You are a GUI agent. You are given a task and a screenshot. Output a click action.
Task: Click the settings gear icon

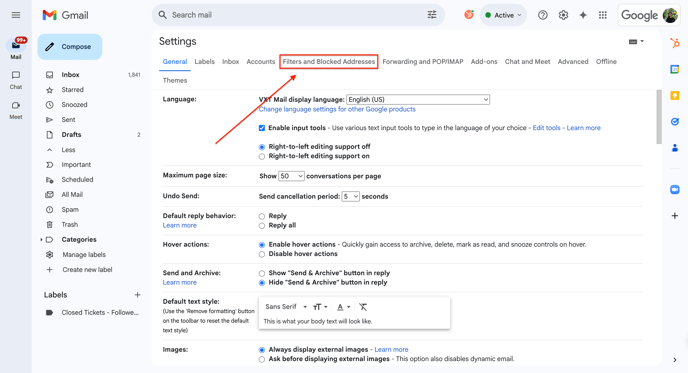563,15
